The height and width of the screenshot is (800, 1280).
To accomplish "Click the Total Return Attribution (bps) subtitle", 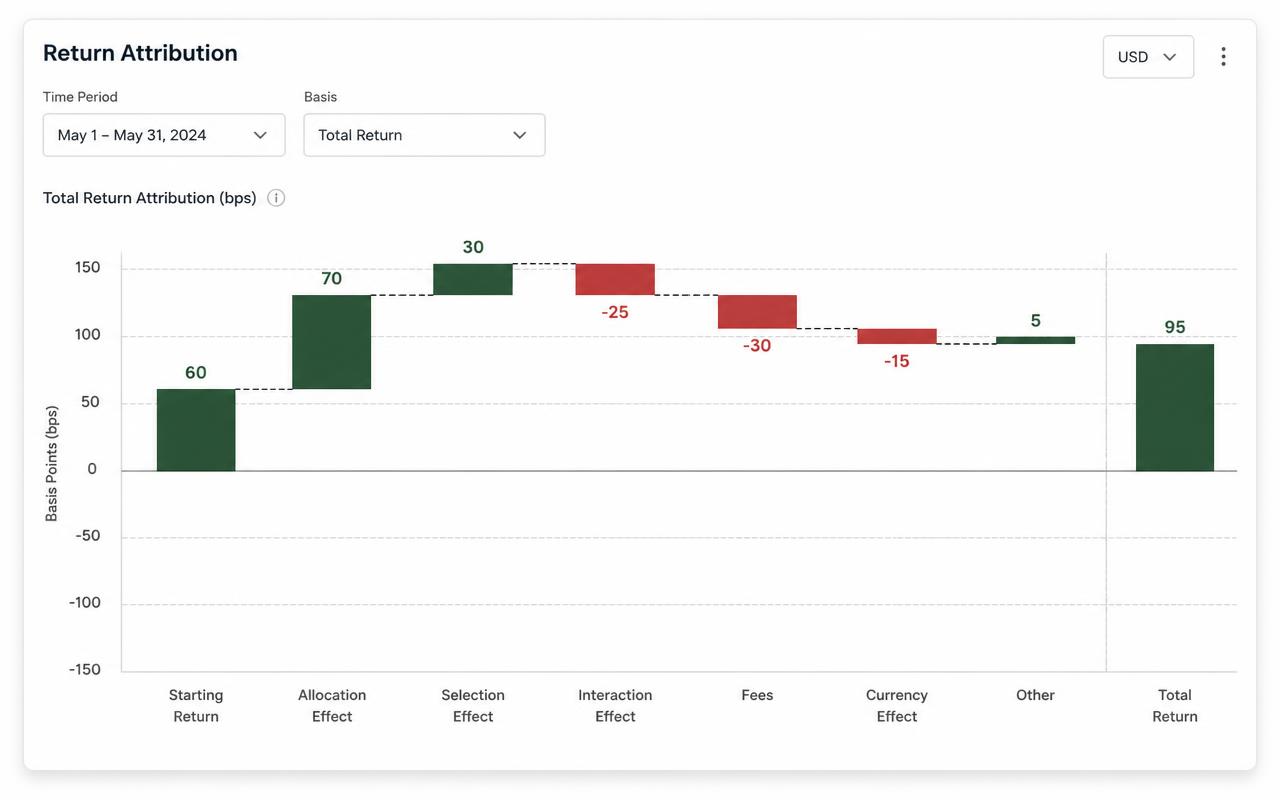I will [x=150, y=198].
